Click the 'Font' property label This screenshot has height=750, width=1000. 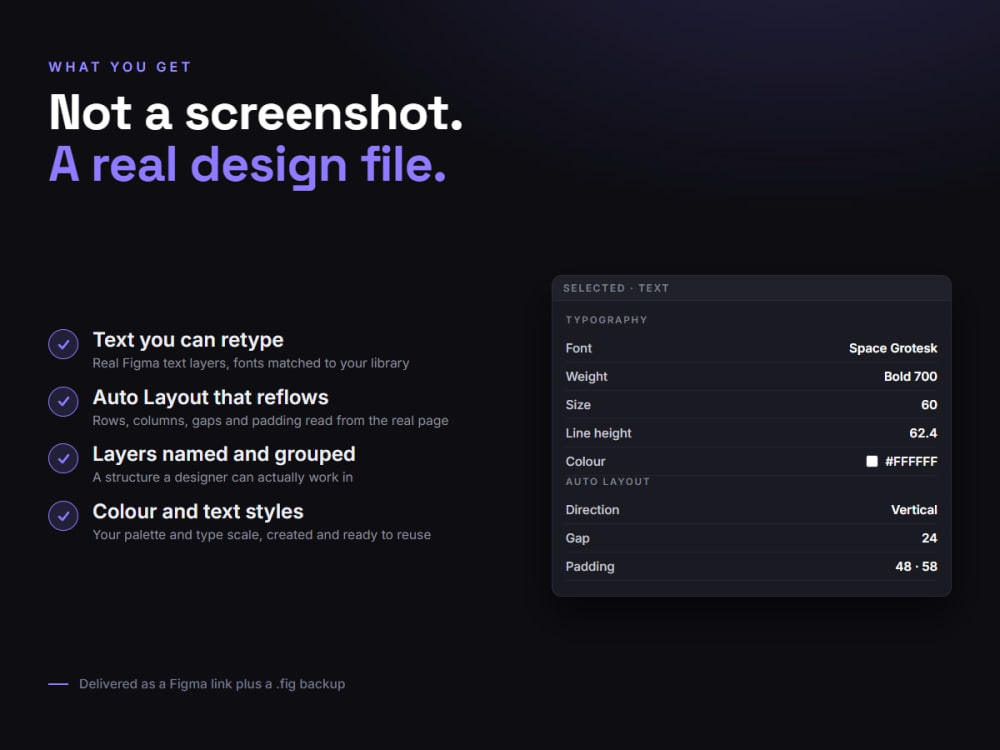click(x=578, y=348)
